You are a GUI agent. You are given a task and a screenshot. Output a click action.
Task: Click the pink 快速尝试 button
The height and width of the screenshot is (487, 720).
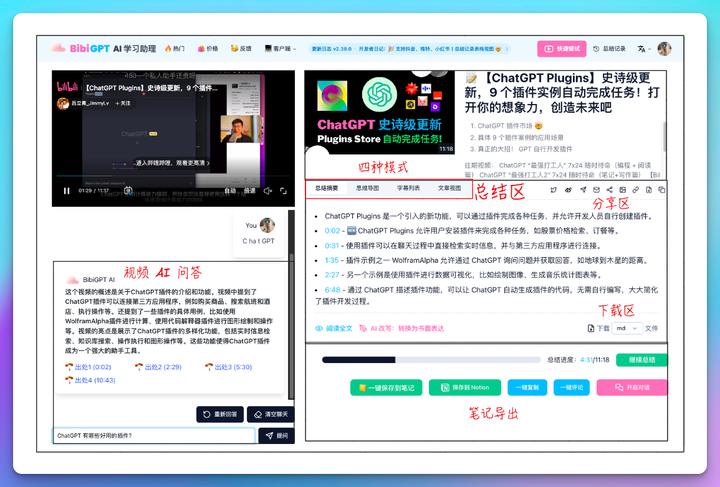[x=562, y=49]
